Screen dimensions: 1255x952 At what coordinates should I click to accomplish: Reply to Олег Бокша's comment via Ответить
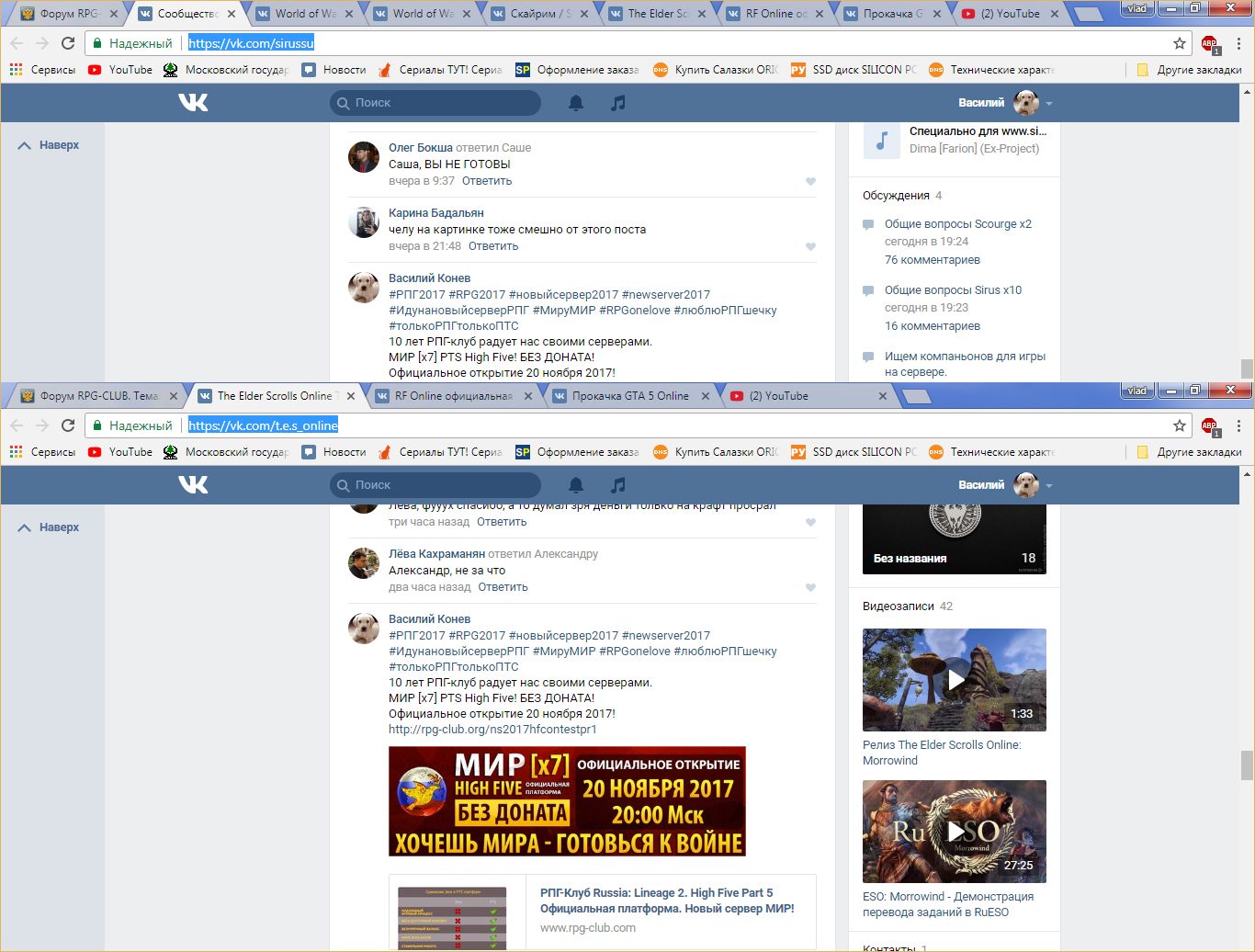click(487, 181)
